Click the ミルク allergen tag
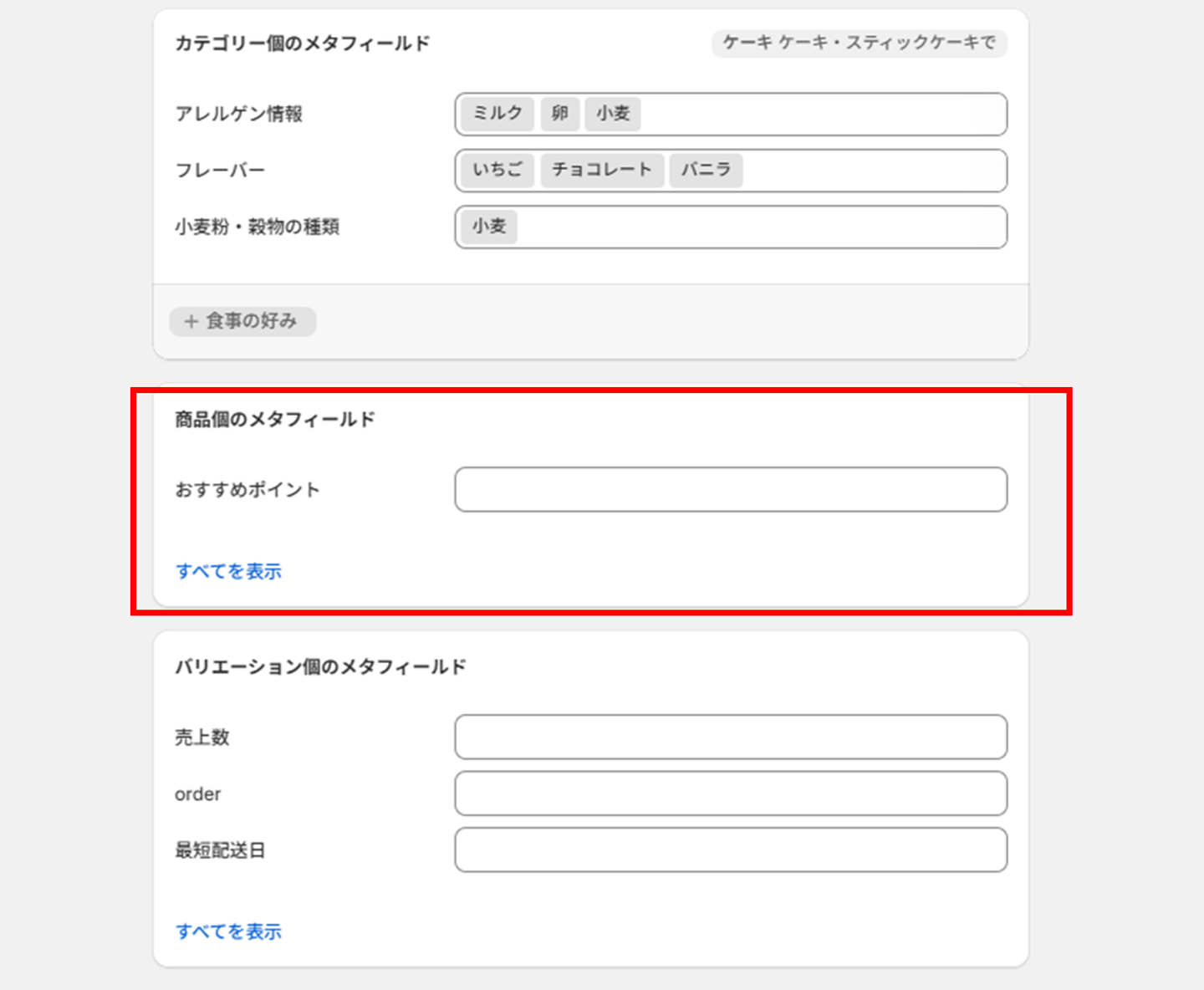1204x990 pixels. (497, 114)
